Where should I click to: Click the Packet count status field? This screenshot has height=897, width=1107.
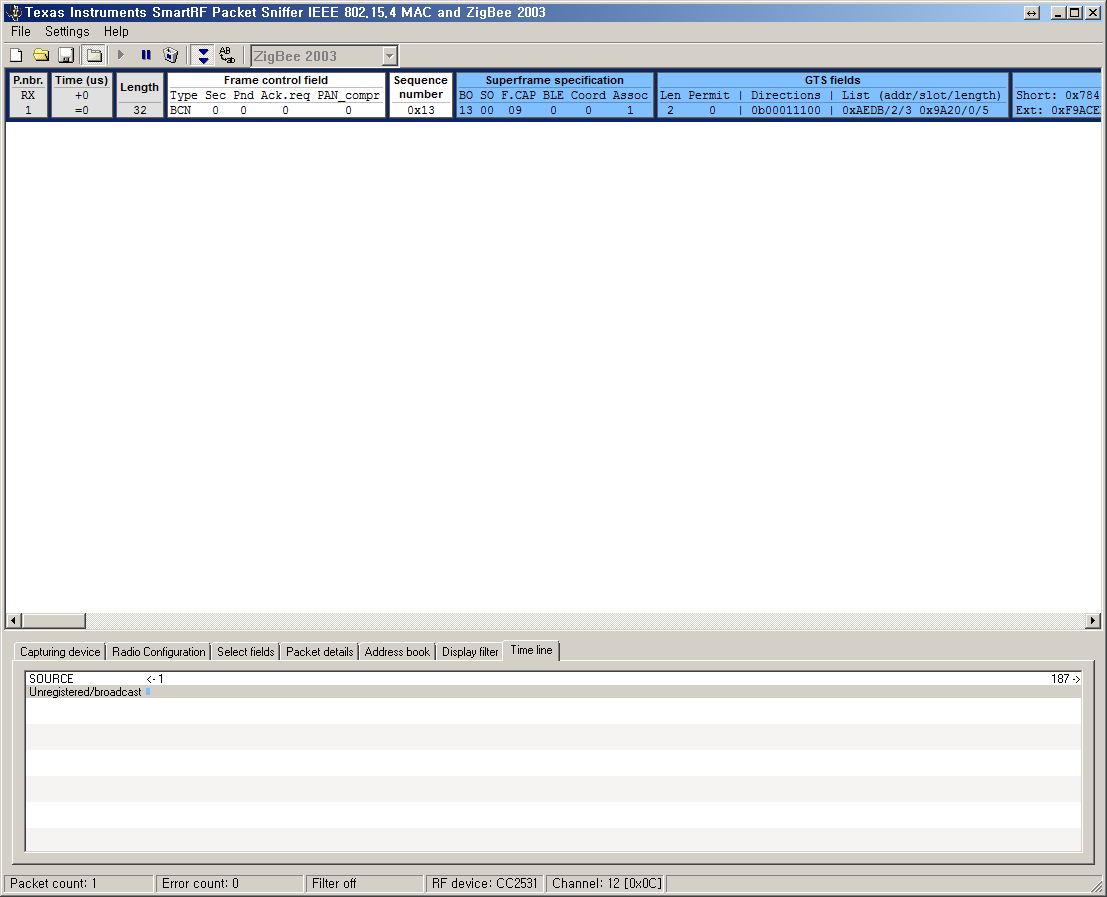pos(78,884)
